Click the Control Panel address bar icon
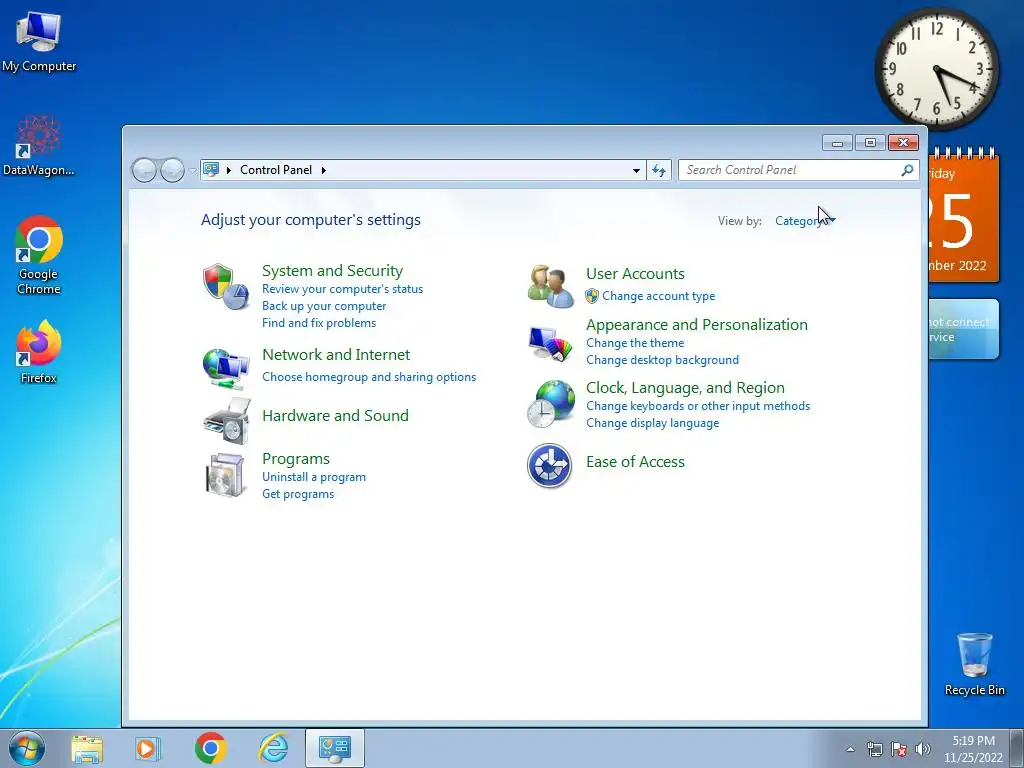Image resolution: width=1024 pixels, height=768 pixels. [x=210, y=170]
